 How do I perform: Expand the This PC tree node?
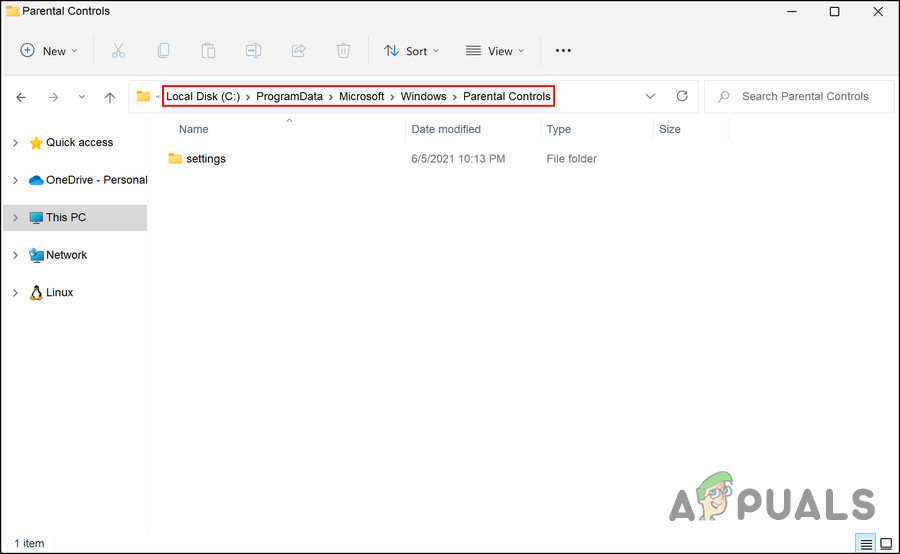click(x=15, y=218)
